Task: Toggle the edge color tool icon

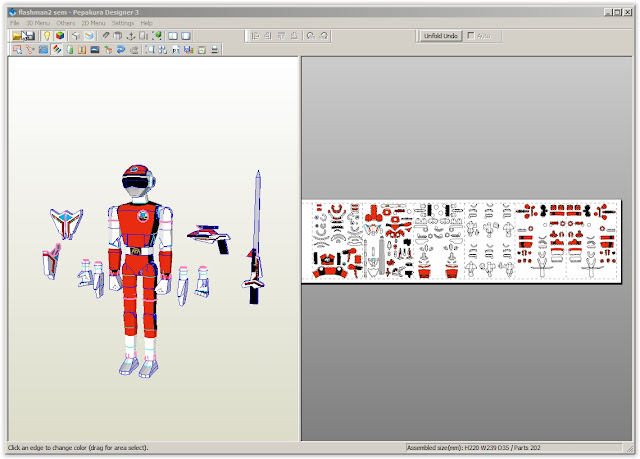Action: coord(57,50)
